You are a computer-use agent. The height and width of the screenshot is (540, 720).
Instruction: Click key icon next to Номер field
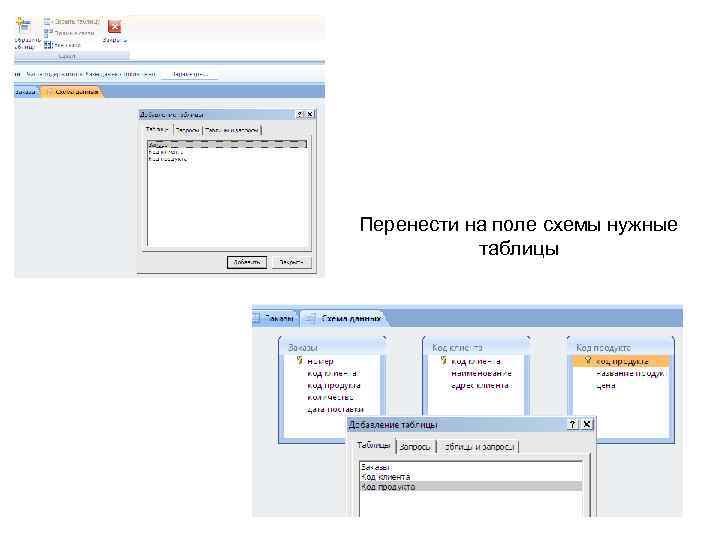(300, 360)
